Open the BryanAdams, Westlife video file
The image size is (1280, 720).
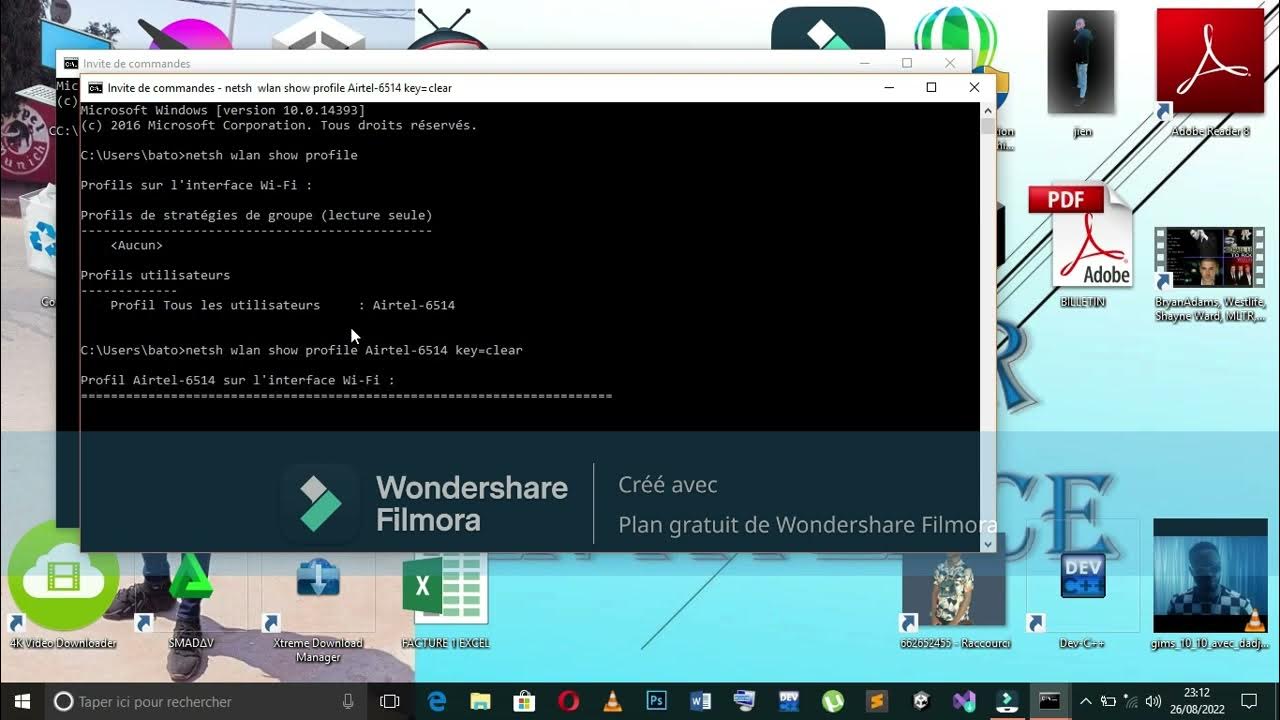1210,272
